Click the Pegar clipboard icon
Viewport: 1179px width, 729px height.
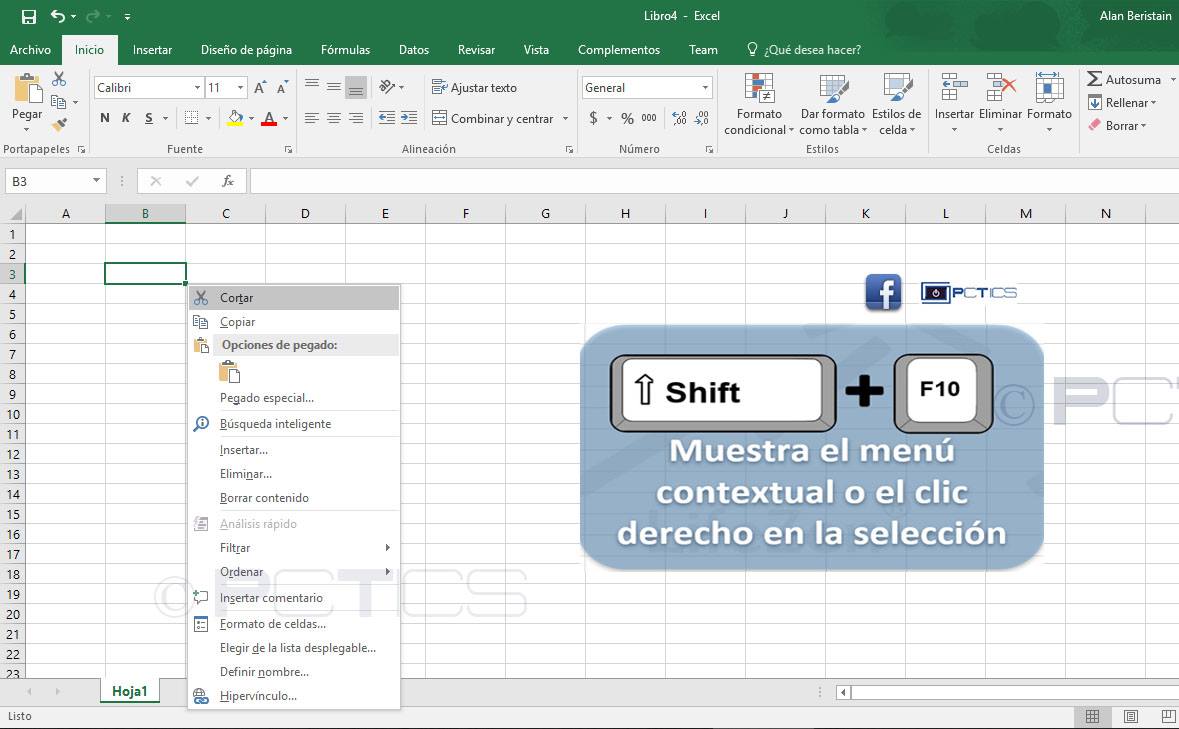tap(28, 89)
